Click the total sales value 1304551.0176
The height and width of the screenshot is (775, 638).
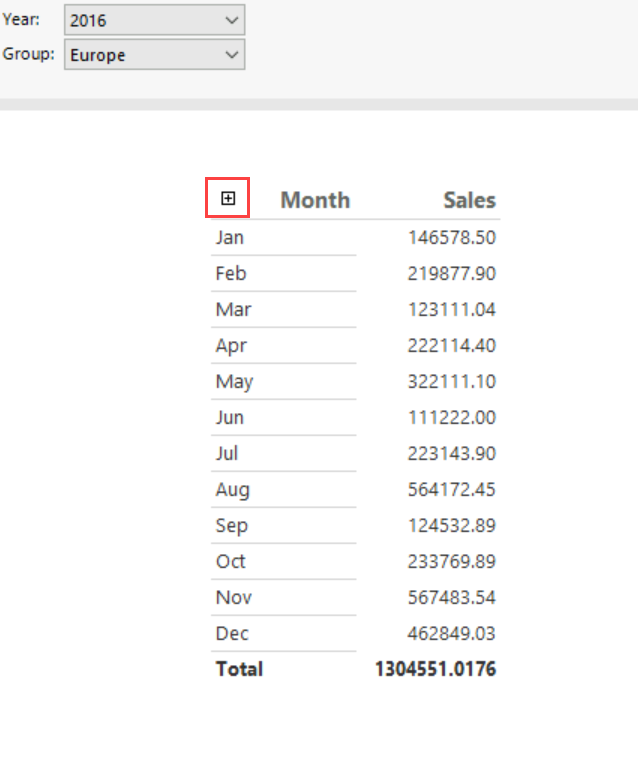click(x=435, y=669)
